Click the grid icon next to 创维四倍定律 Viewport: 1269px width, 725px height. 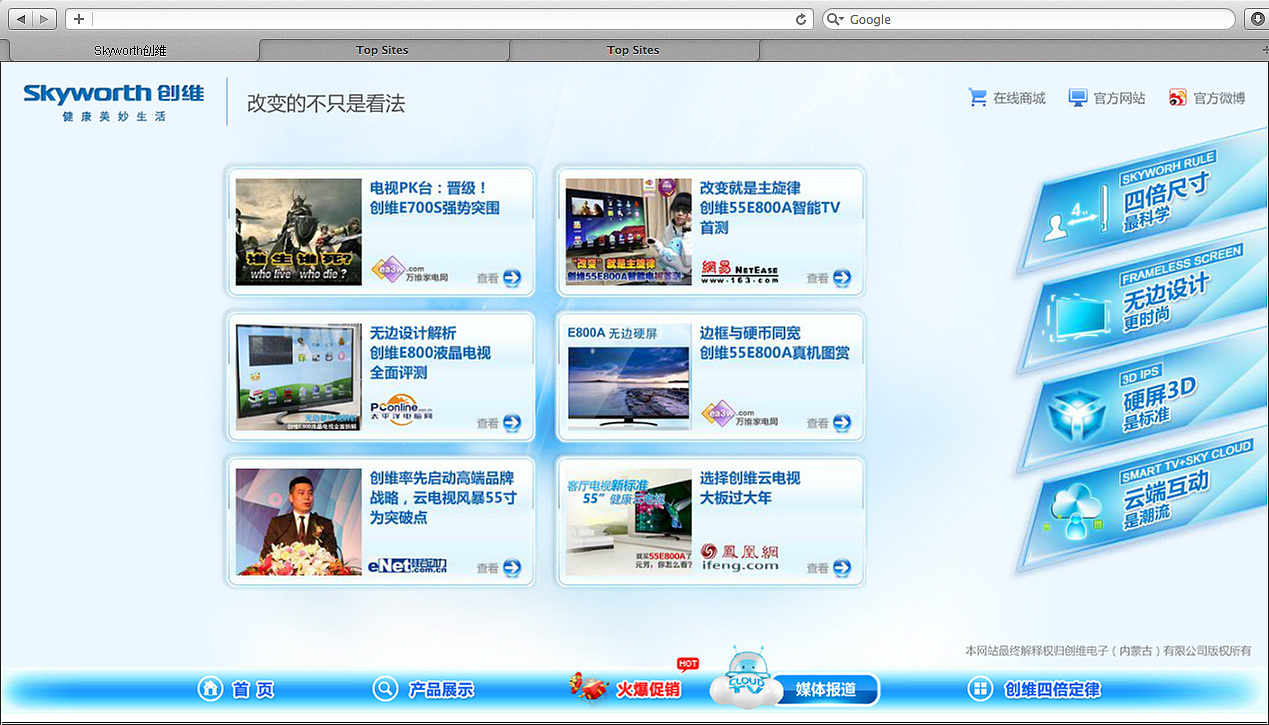(x=981, y=689)
